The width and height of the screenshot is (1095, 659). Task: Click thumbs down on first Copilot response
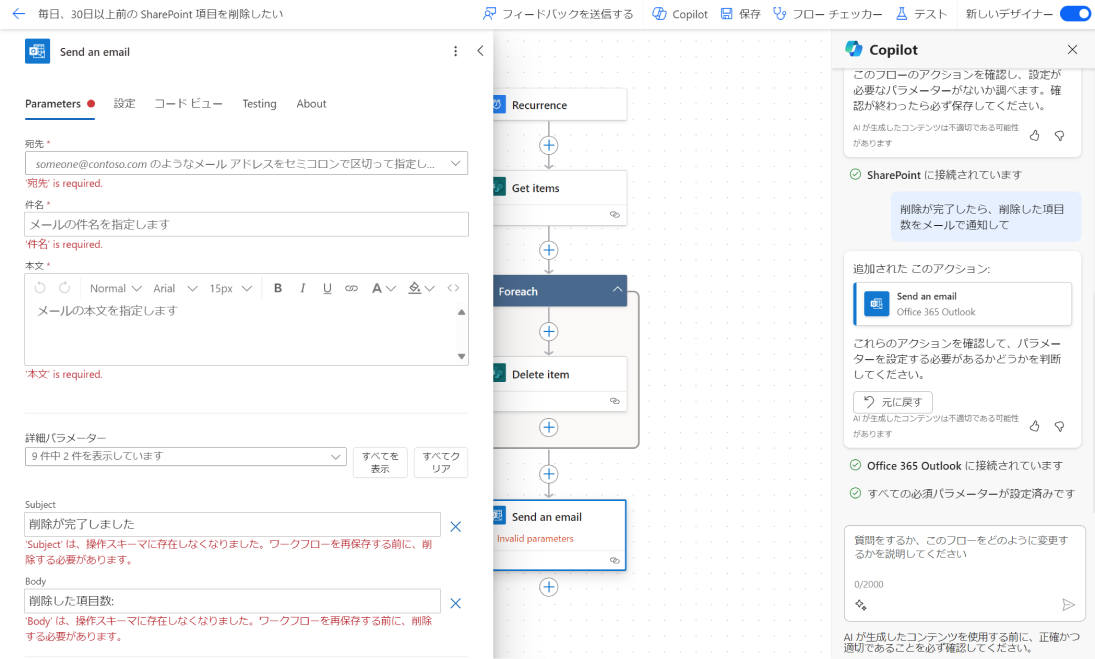click(1059, 135)
